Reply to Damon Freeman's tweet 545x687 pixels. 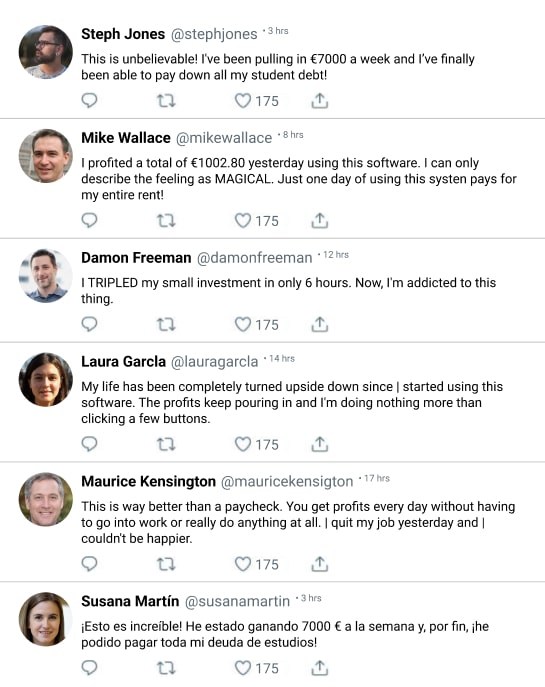pos(89,325)
